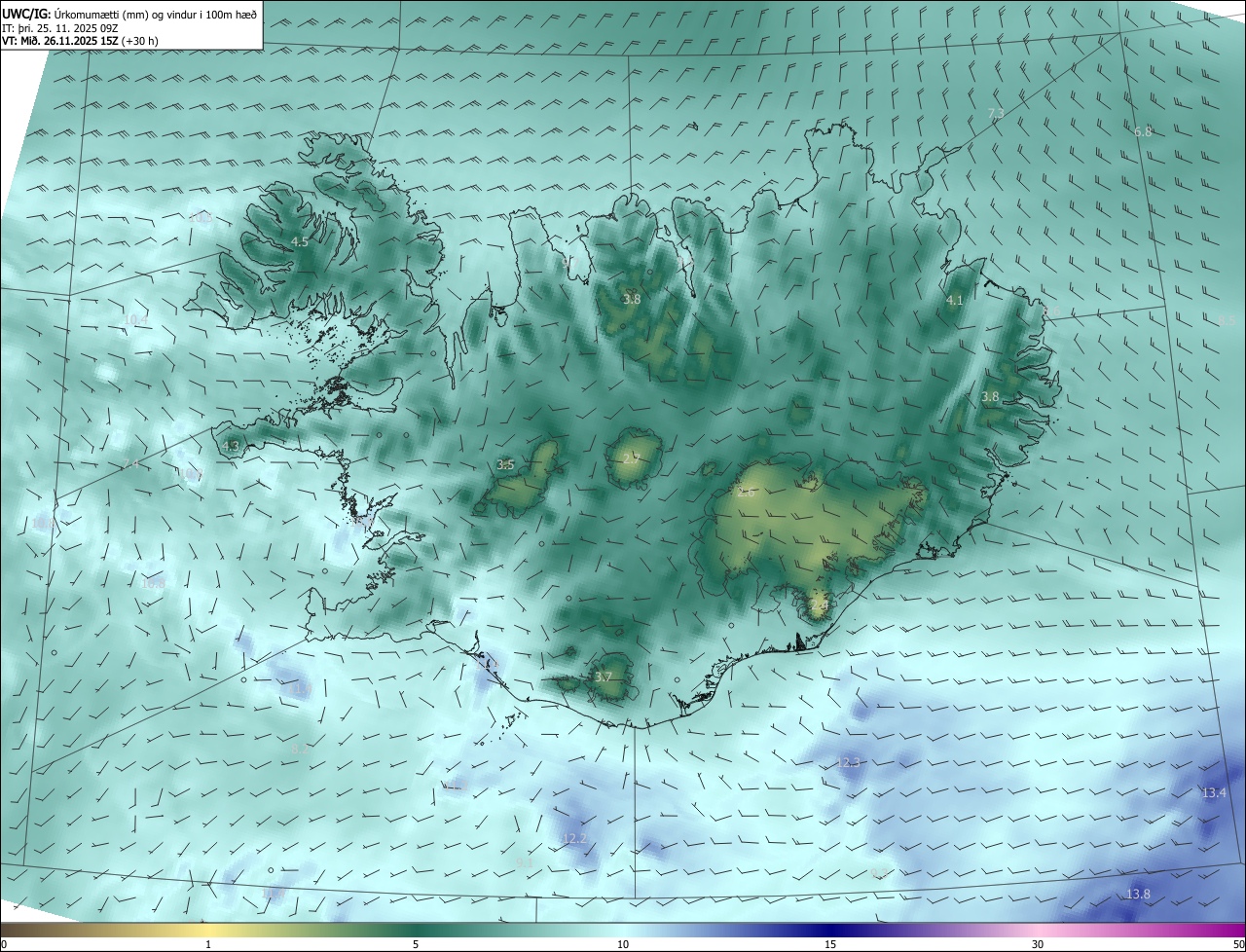Click the 6.8 value label offshore

pos(1143,131)
